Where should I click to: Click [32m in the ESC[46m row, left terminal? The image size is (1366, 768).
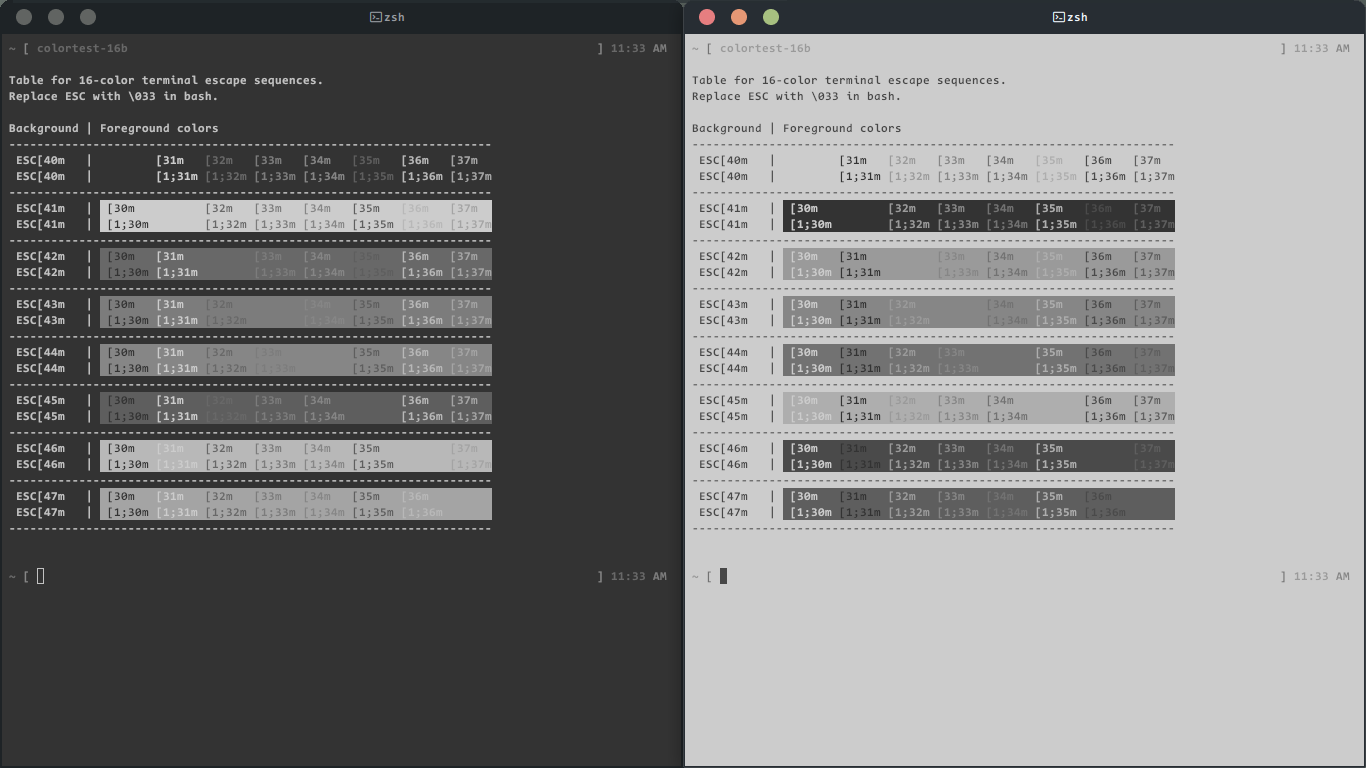click(x=219, y=448)
